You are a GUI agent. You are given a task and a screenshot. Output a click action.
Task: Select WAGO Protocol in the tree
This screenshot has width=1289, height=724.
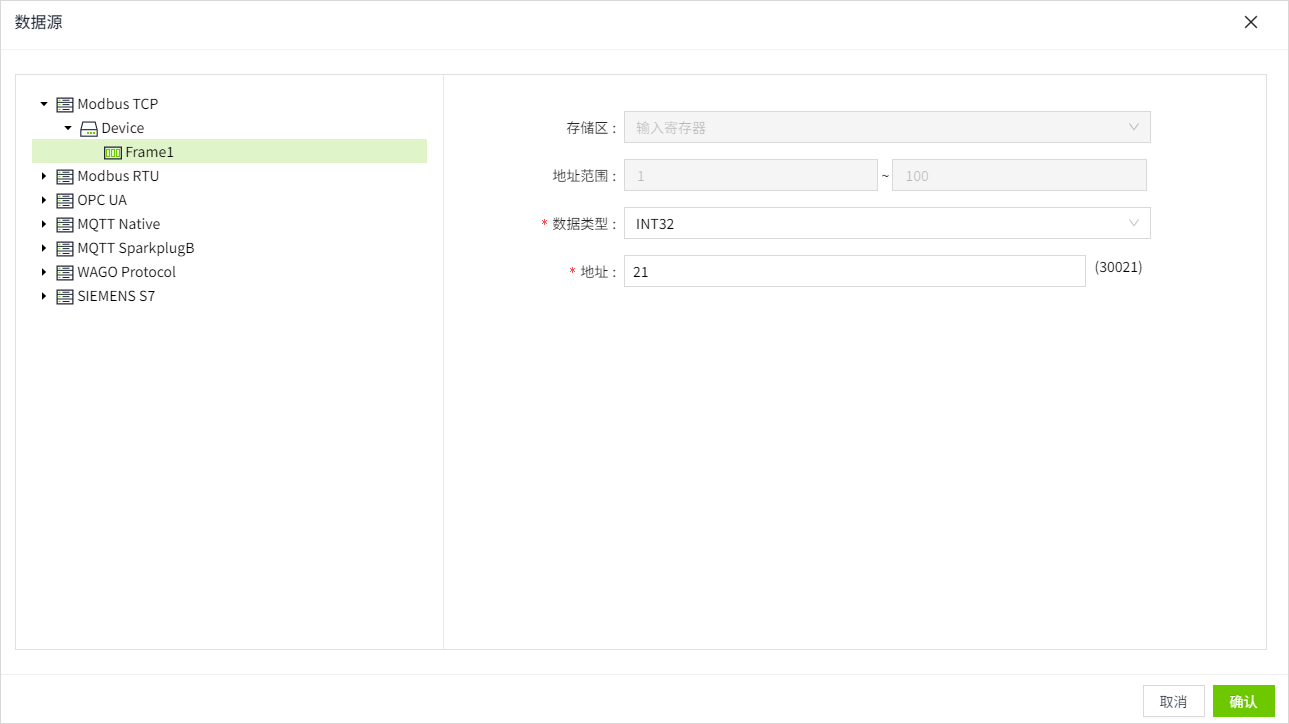[127, 272]
